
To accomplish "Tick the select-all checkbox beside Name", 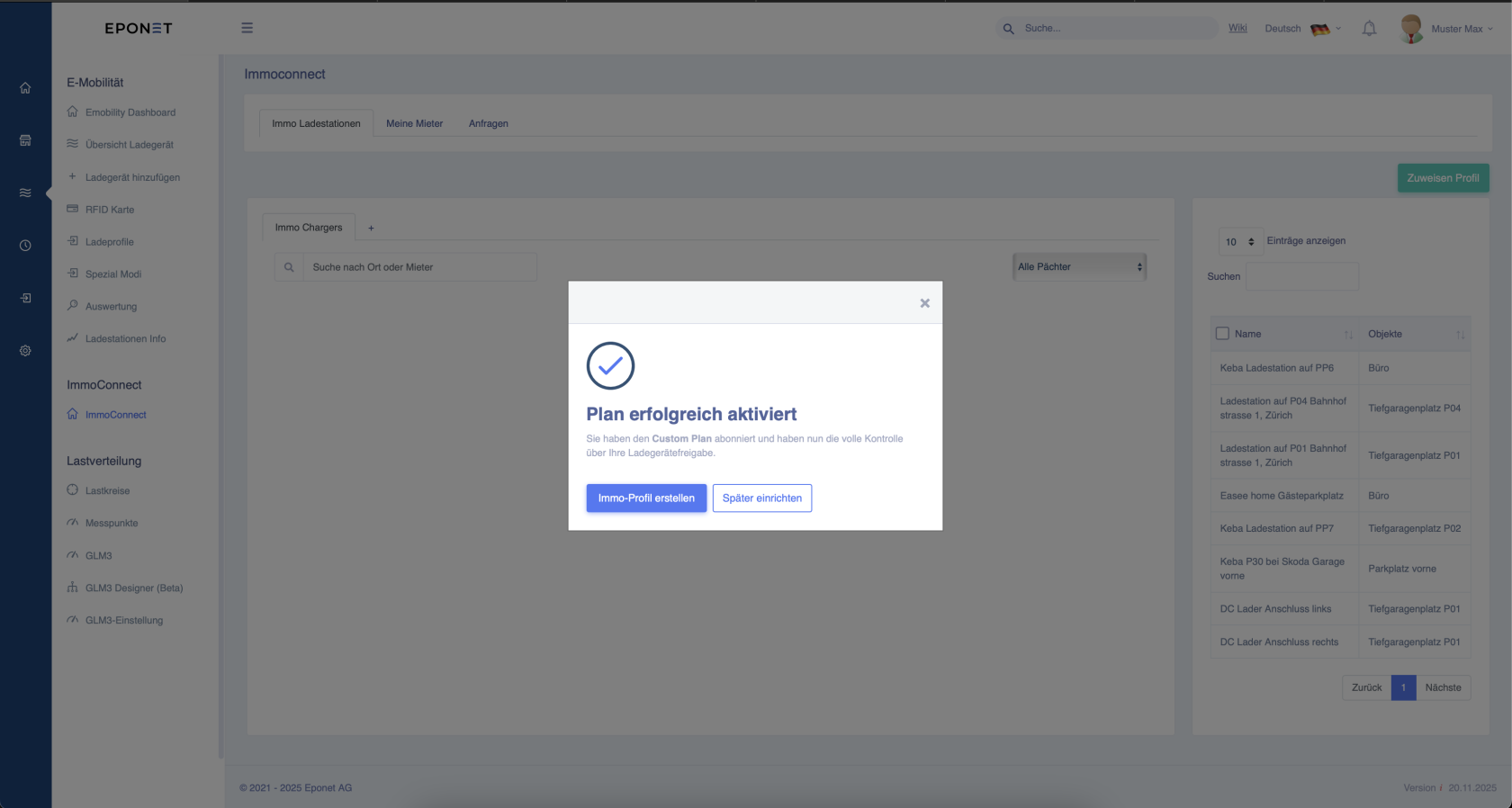I will coord(1222,334).
